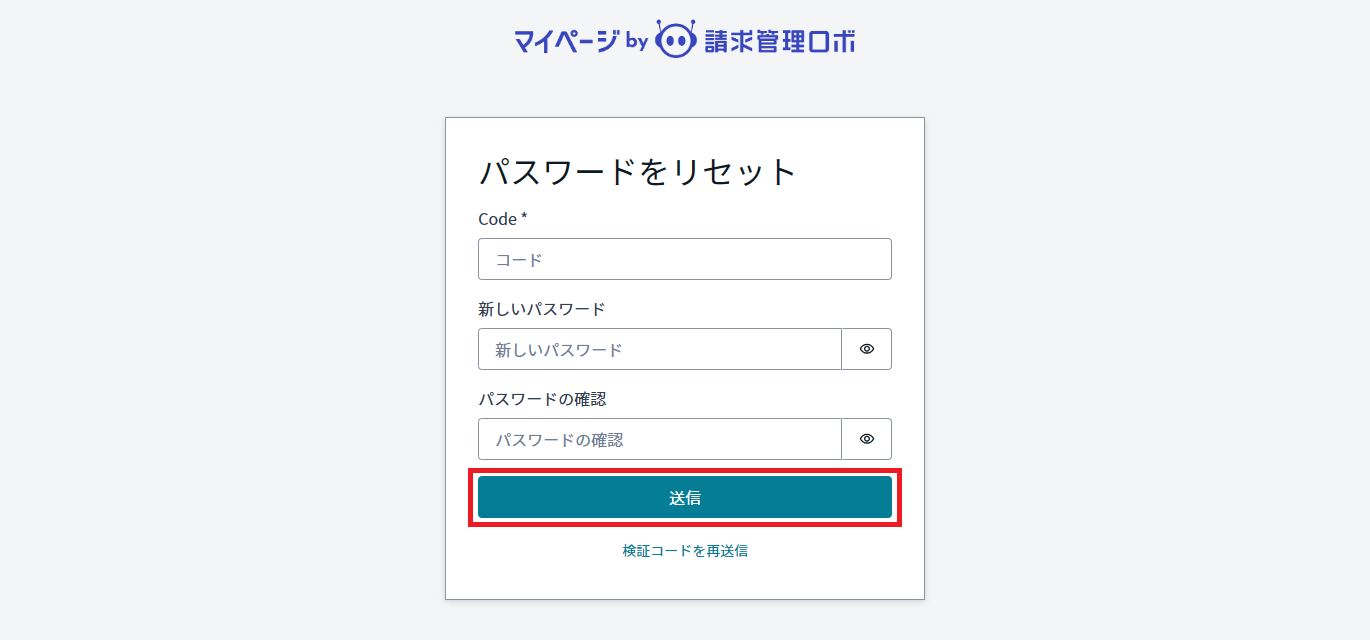1370x640 pixels.
Task: Click into the 新しいパスワード input box
Action: click(x=660, y=349)
